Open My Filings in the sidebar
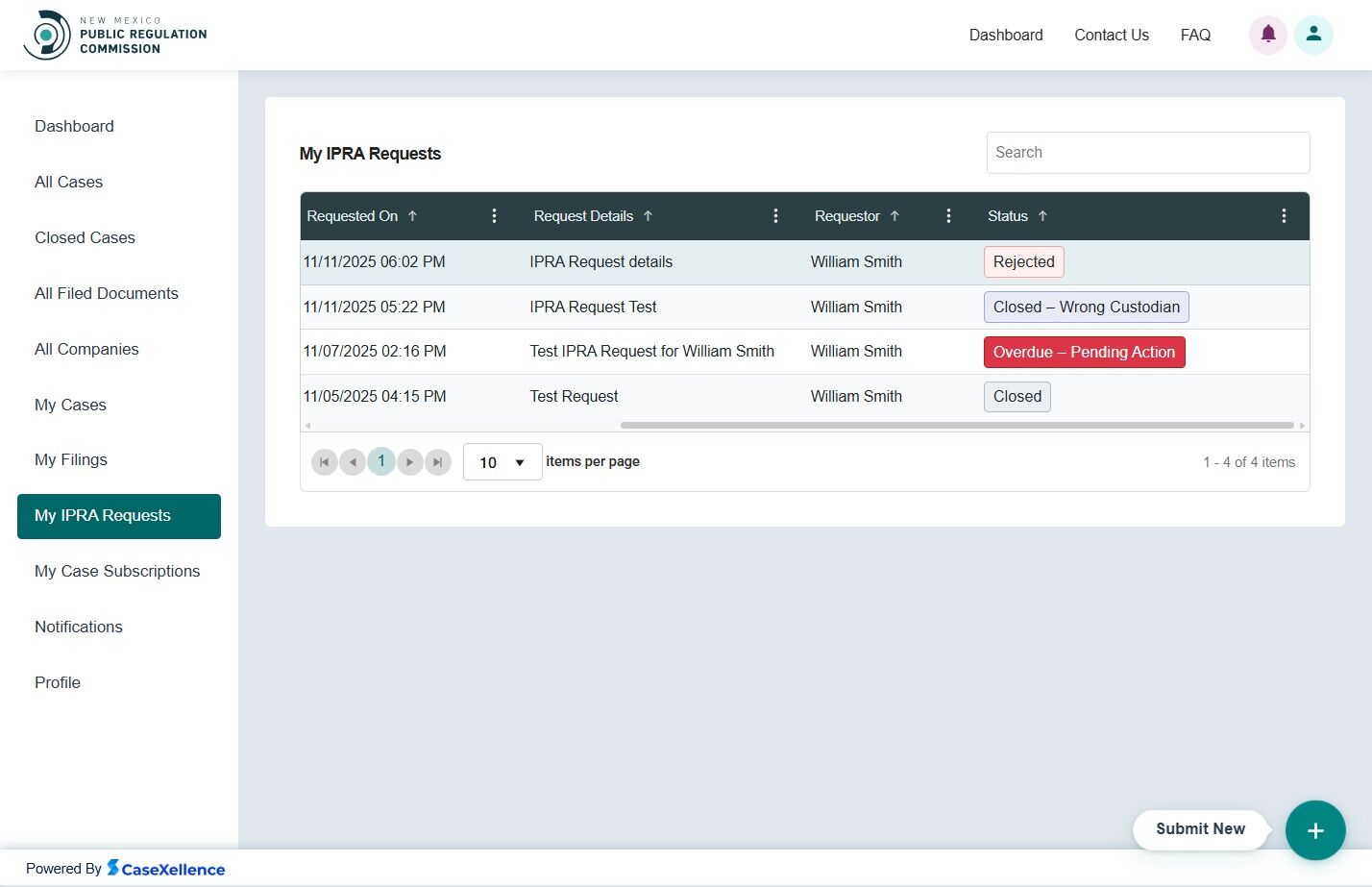Screen dimensions: 1372x887 (x=71, y=459)
